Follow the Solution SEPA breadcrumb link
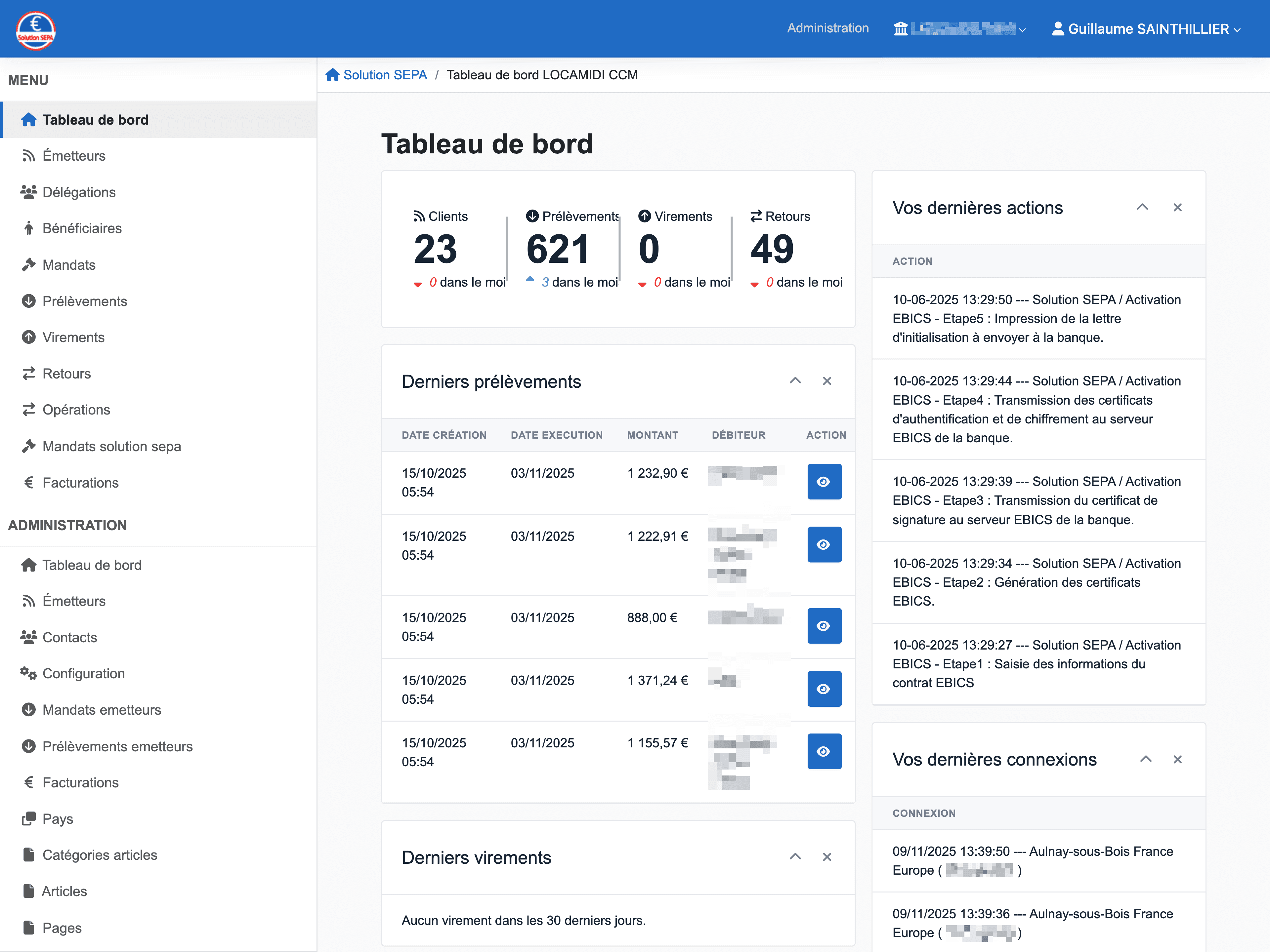This screenshot has height=952, width=1270. pos(385,75)
